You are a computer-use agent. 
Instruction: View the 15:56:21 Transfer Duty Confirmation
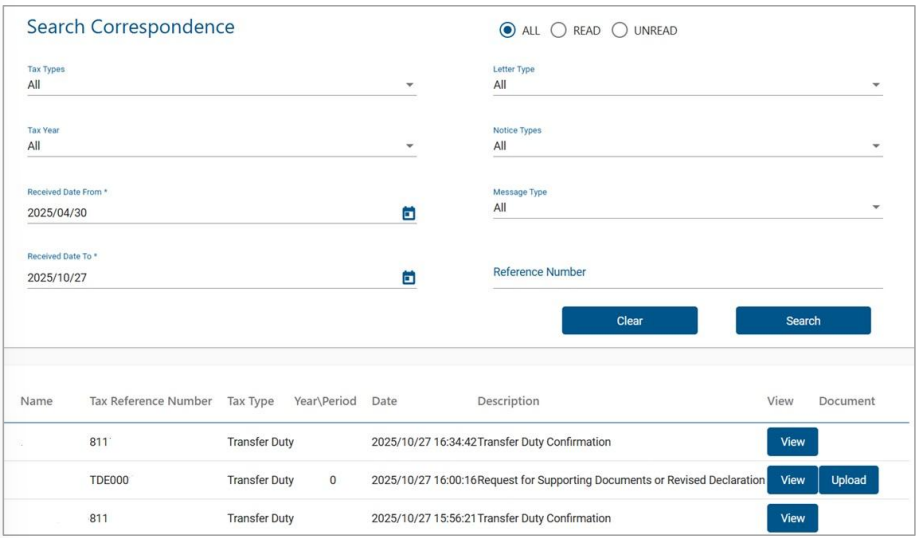coord(792,518)
